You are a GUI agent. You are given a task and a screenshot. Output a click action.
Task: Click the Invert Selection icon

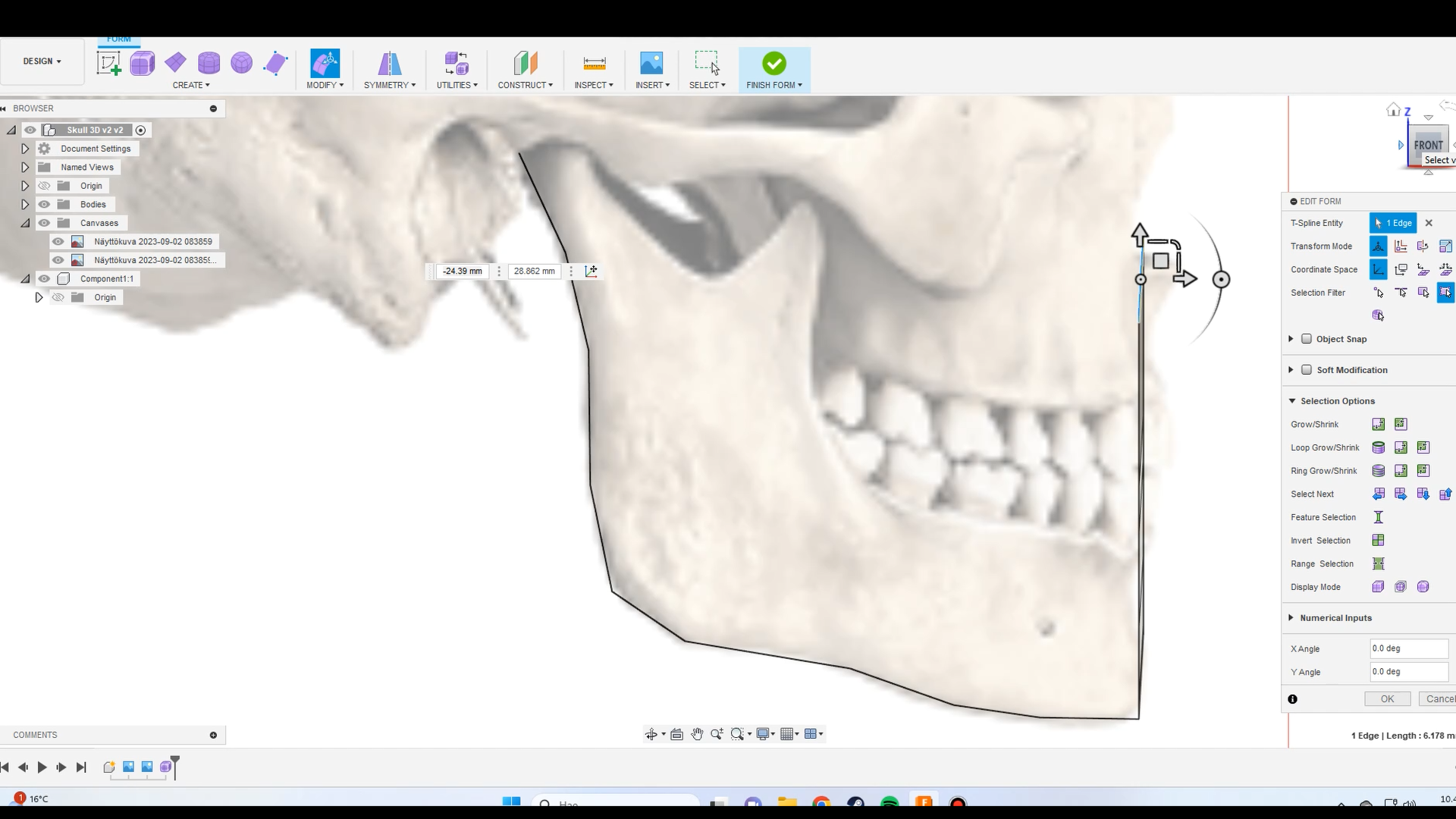(x=1378, y=541)
